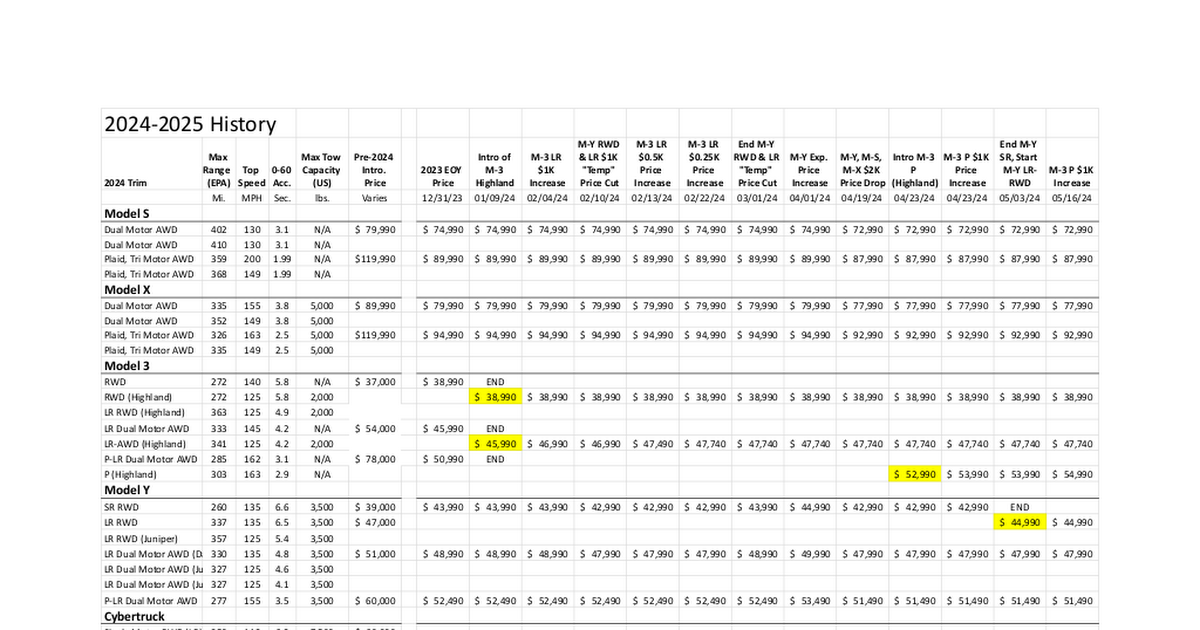This screenshot has height=630, width=1200.
Task: Click the '2023 EOY Price' header
Action: [x=443, y=177]
